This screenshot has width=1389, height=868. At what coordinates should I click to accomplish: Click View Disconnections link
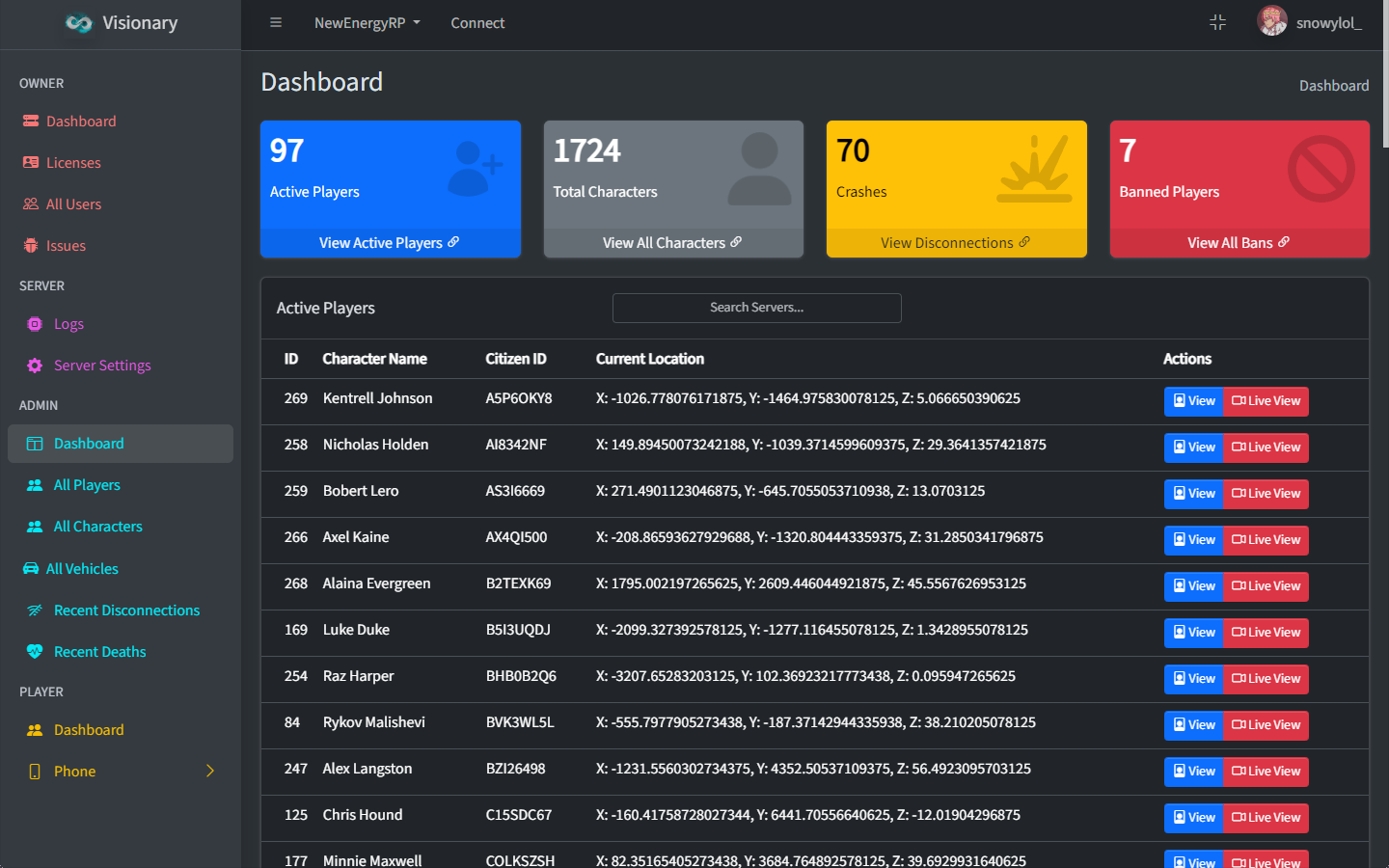click(x=956, y=243)
